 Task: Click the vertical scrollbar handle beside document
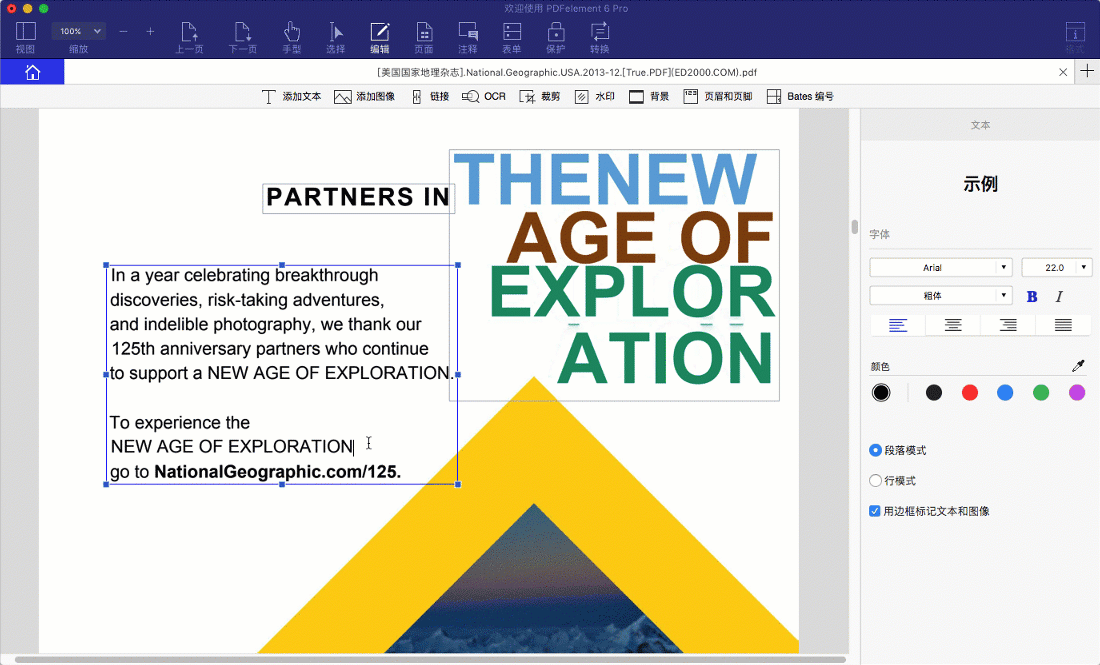tap(854, 227)
